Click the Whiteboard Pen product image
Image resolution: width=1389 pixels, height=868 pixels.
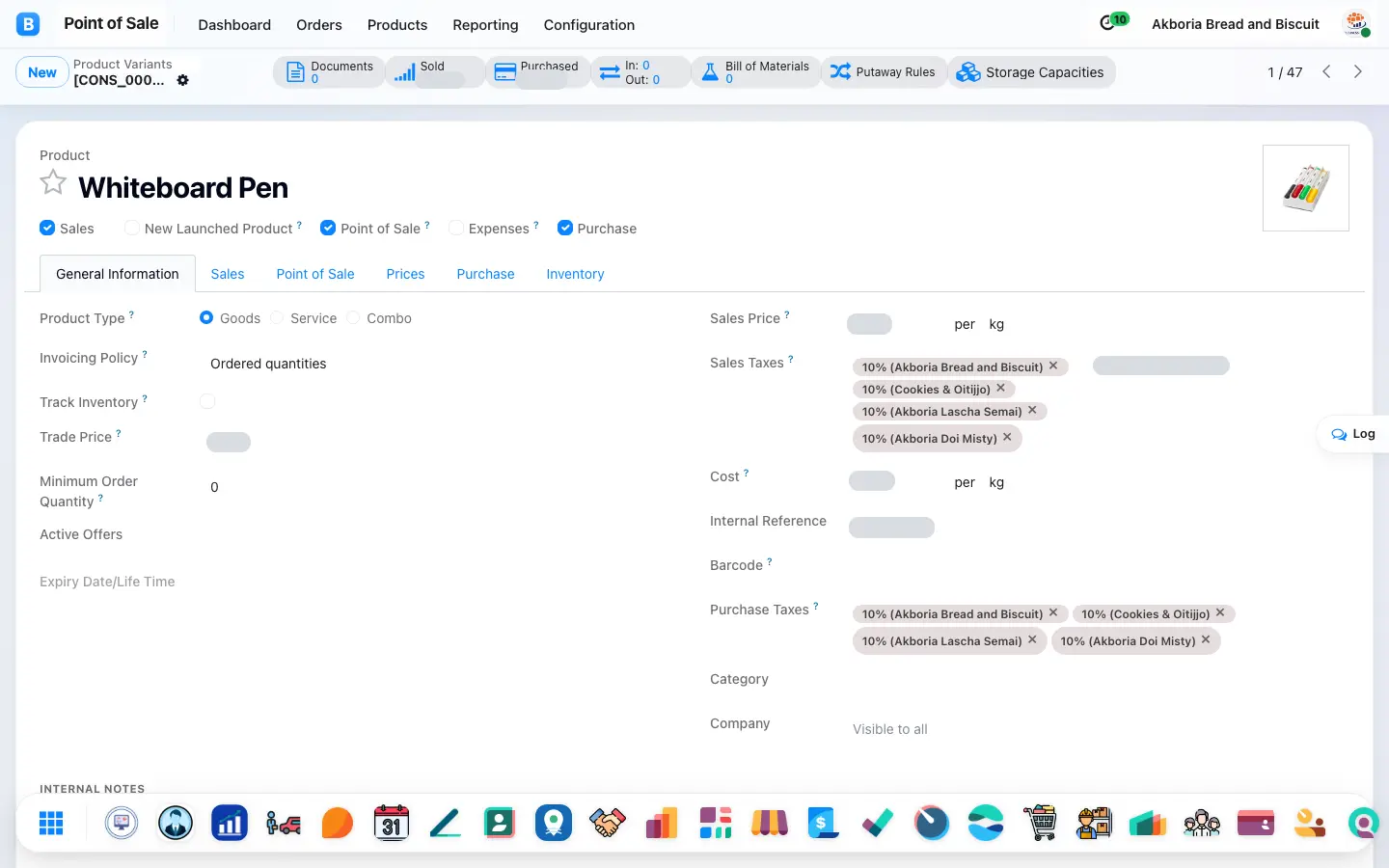click(x=1306, y=188)
